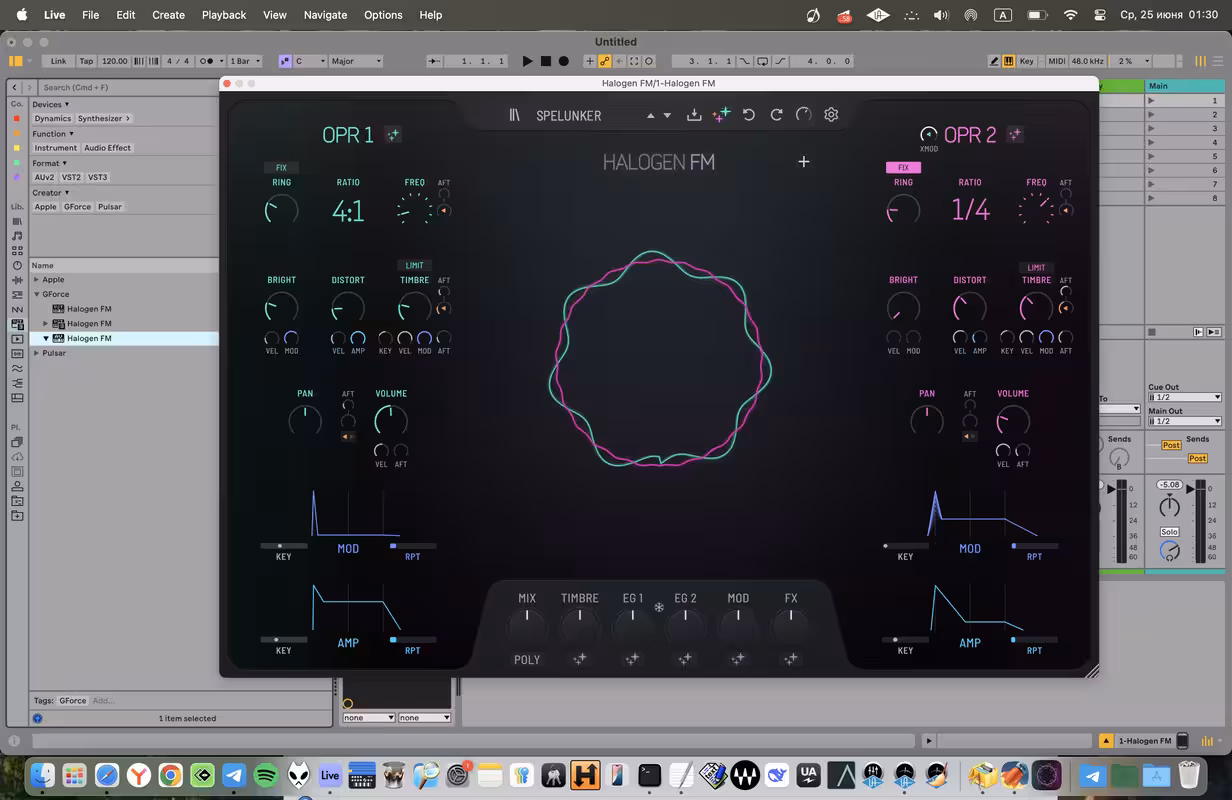Click the Wi-Fi icon in the menu bar
The image size is (1232, 800).
click(x=1070, y=15)
